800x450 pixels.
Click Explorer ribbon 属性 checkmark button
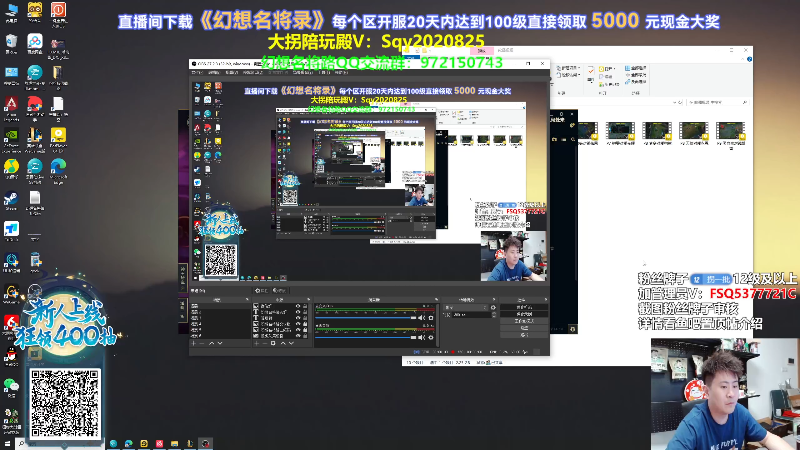tap(591, 73)
